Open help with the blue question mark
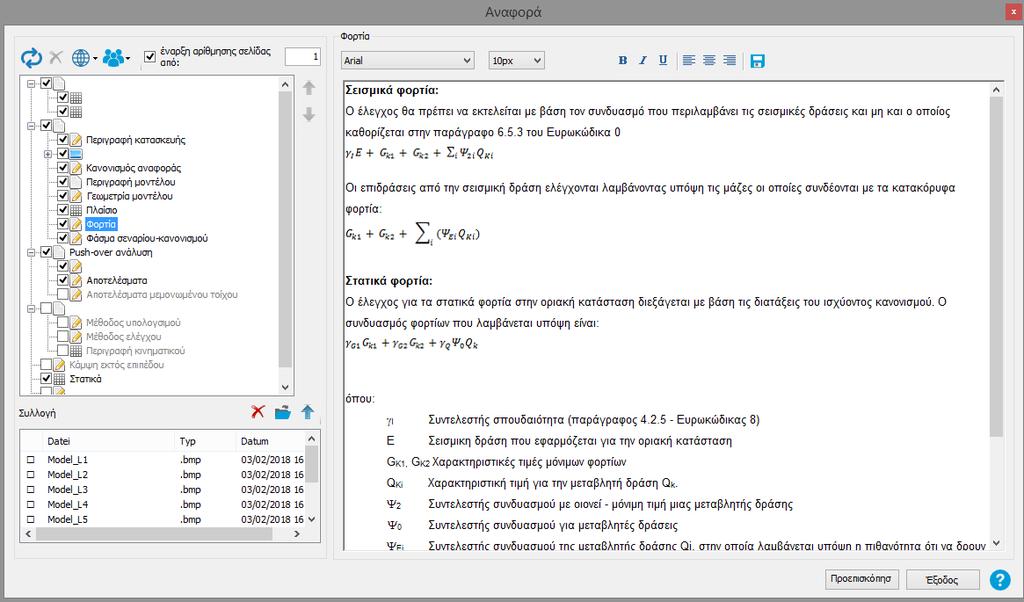 (x=1000, y=579)
